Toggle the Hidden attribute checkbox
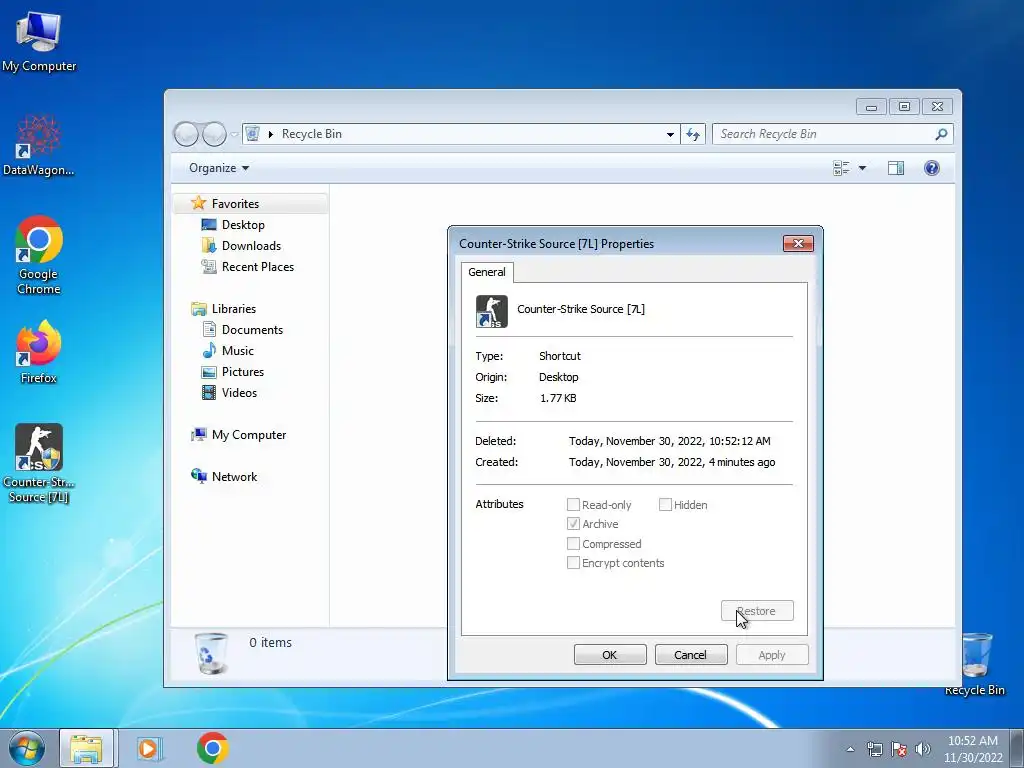The width and height of the screenshot is (1024, 768). click(665, 505)
